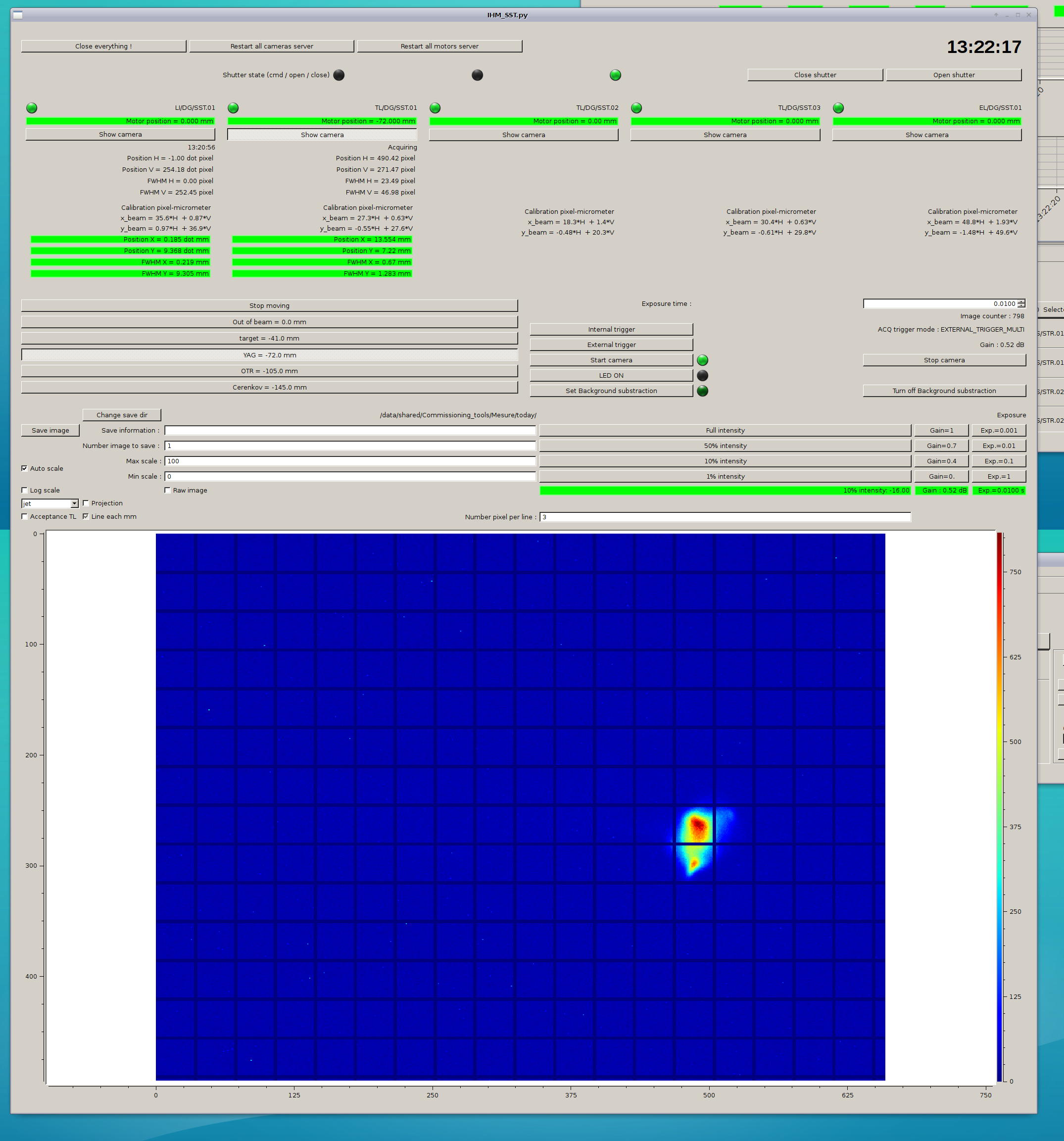Select the 50% intensity preset
This screenshot has width=1064, height=1141.
(x=725, y=446)
